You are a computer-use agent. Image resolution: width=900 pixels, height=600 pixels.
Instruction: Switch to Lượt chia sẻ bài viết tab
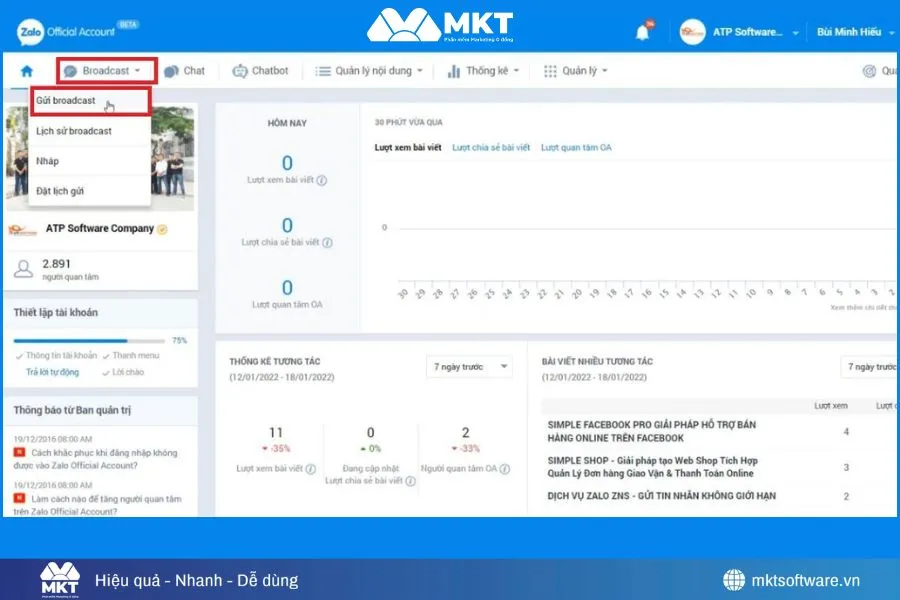point(490,148)
